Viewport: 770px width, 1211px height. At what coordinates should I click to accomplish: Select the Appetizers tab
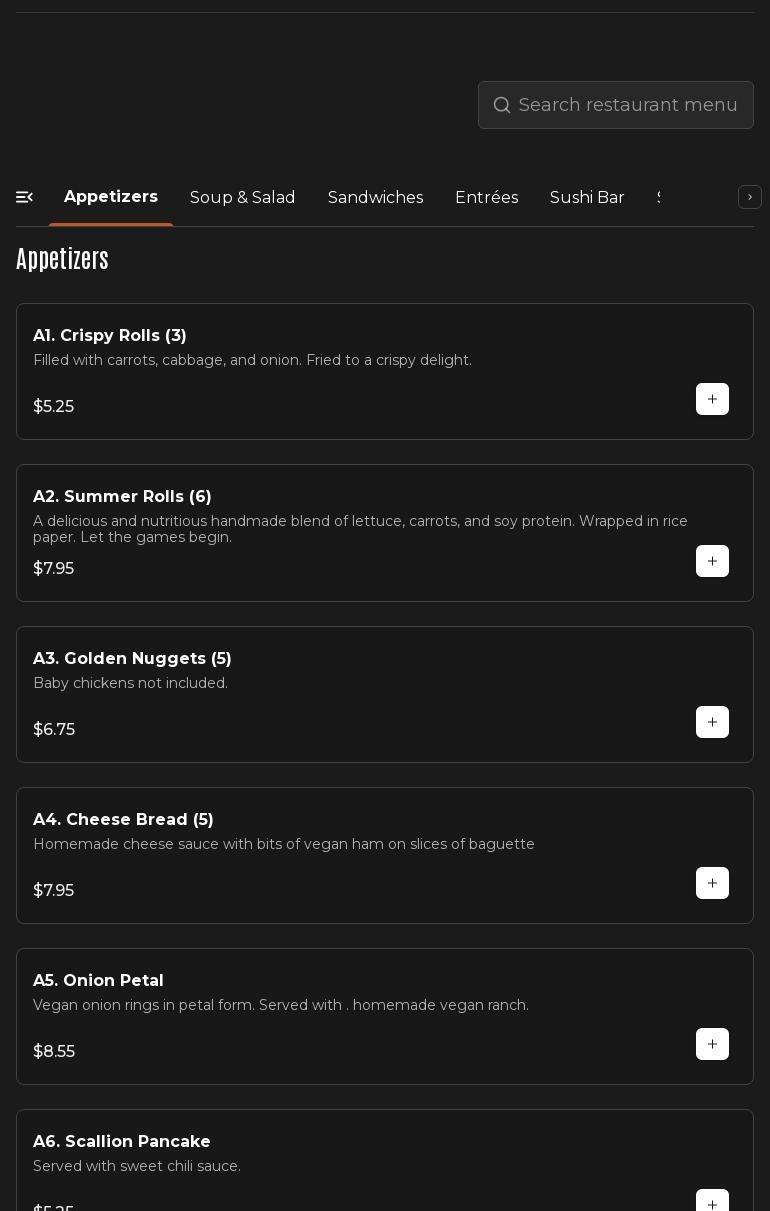pos(111,197)
